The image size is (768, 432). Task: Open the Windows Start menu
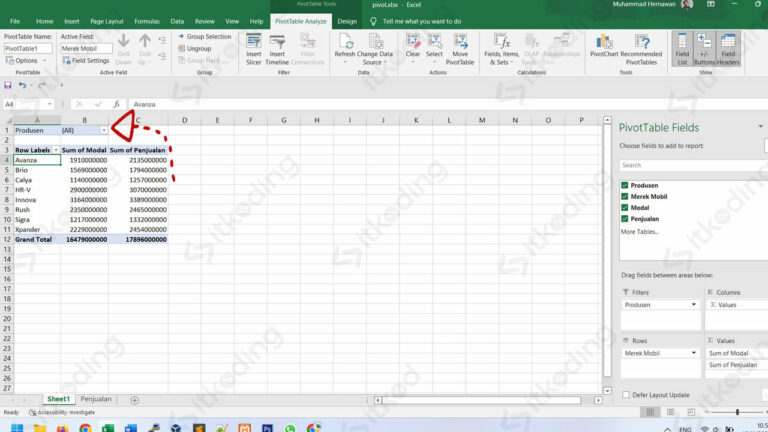pyautogui.click(x=17, y=429)
